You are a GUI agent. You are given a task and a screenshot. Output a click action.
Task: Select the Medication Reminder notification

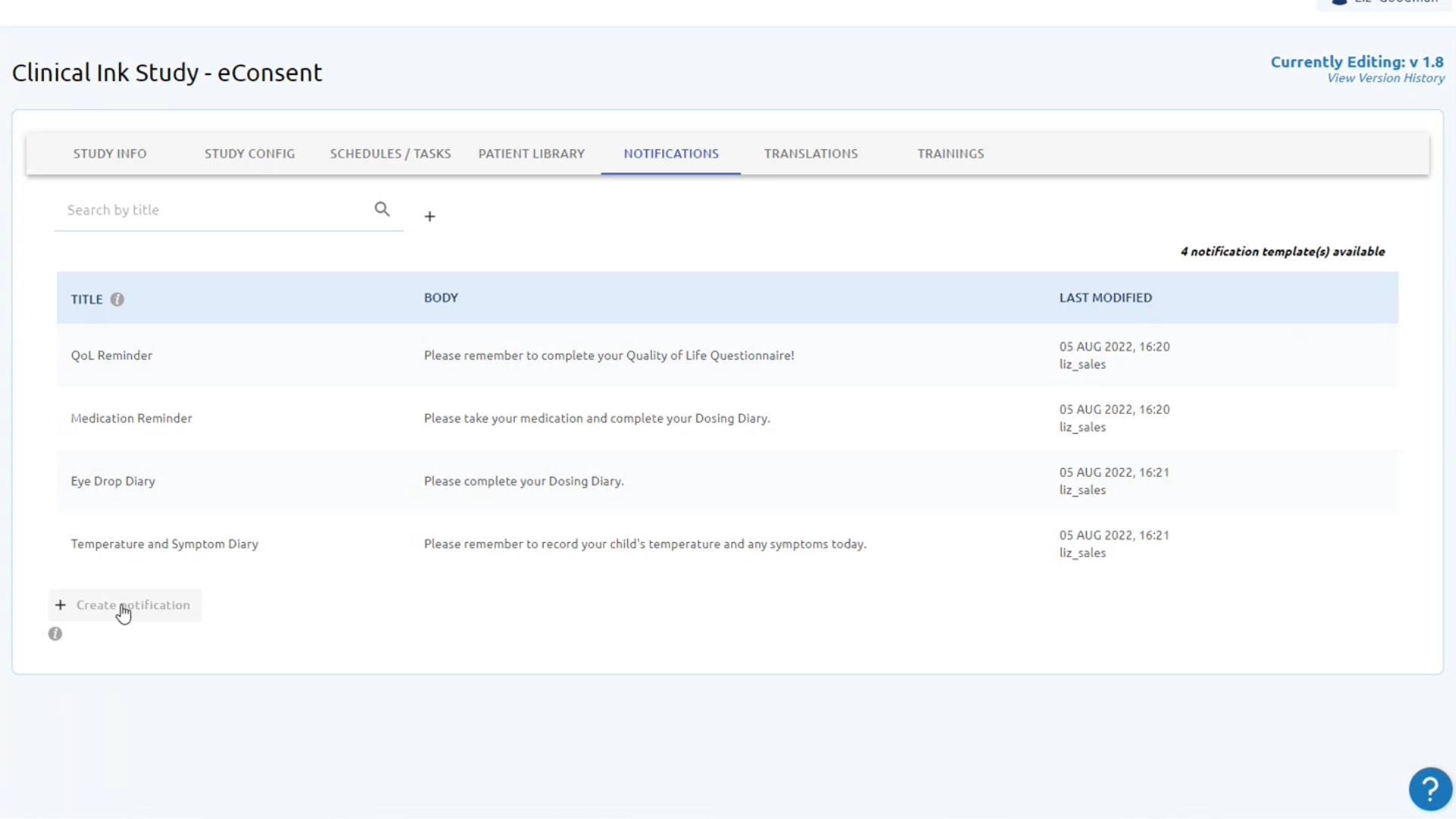point(727,419)
